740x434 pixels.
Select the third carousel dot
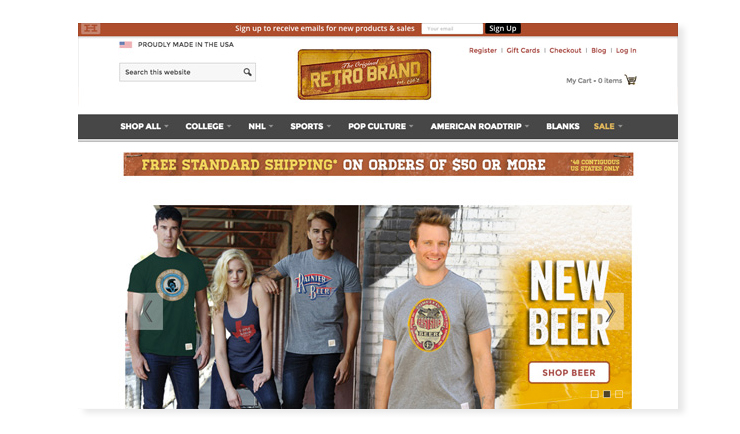click(619, 394)
